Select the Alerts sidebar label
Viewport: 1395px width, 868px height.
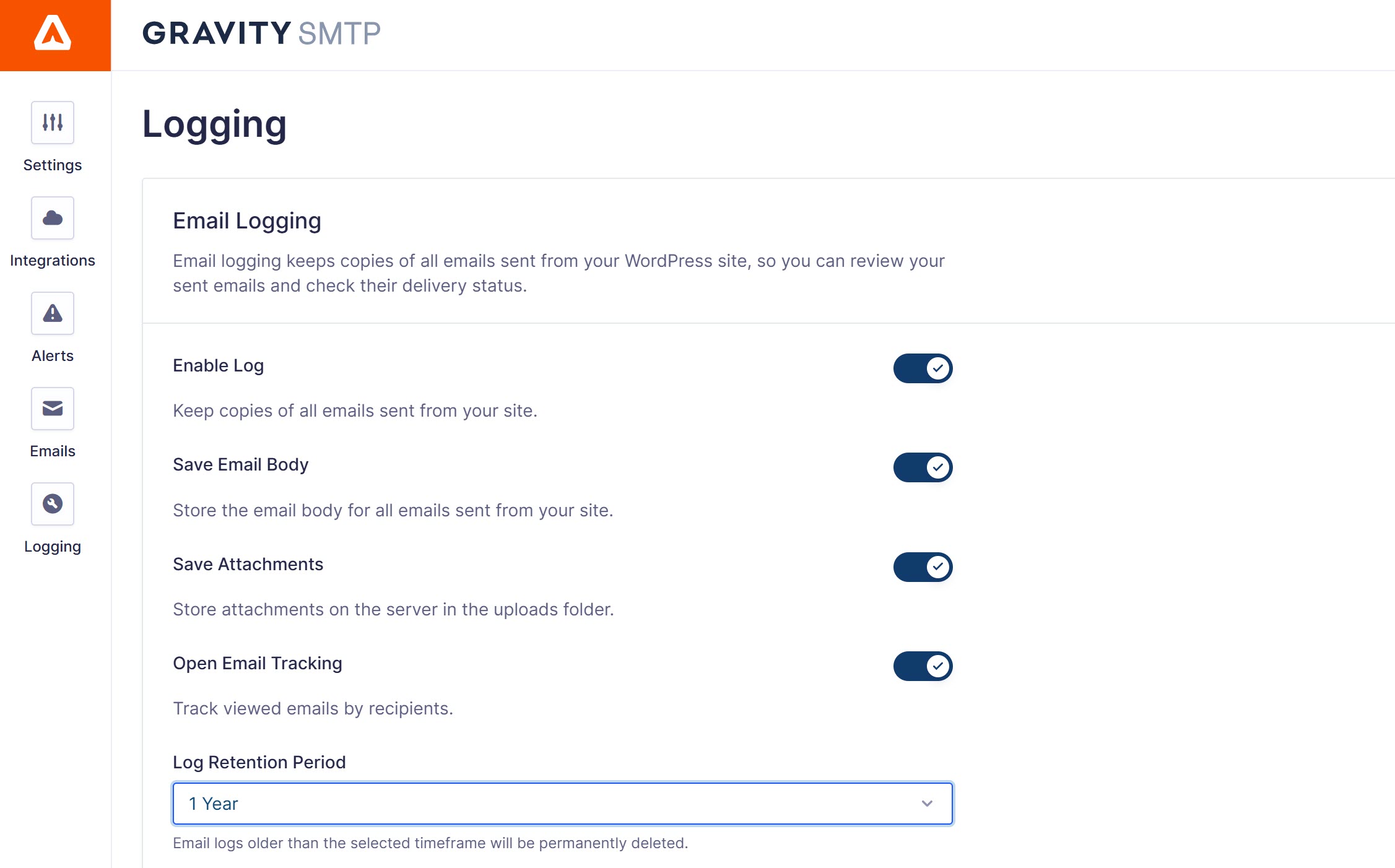tap(53, 356)
